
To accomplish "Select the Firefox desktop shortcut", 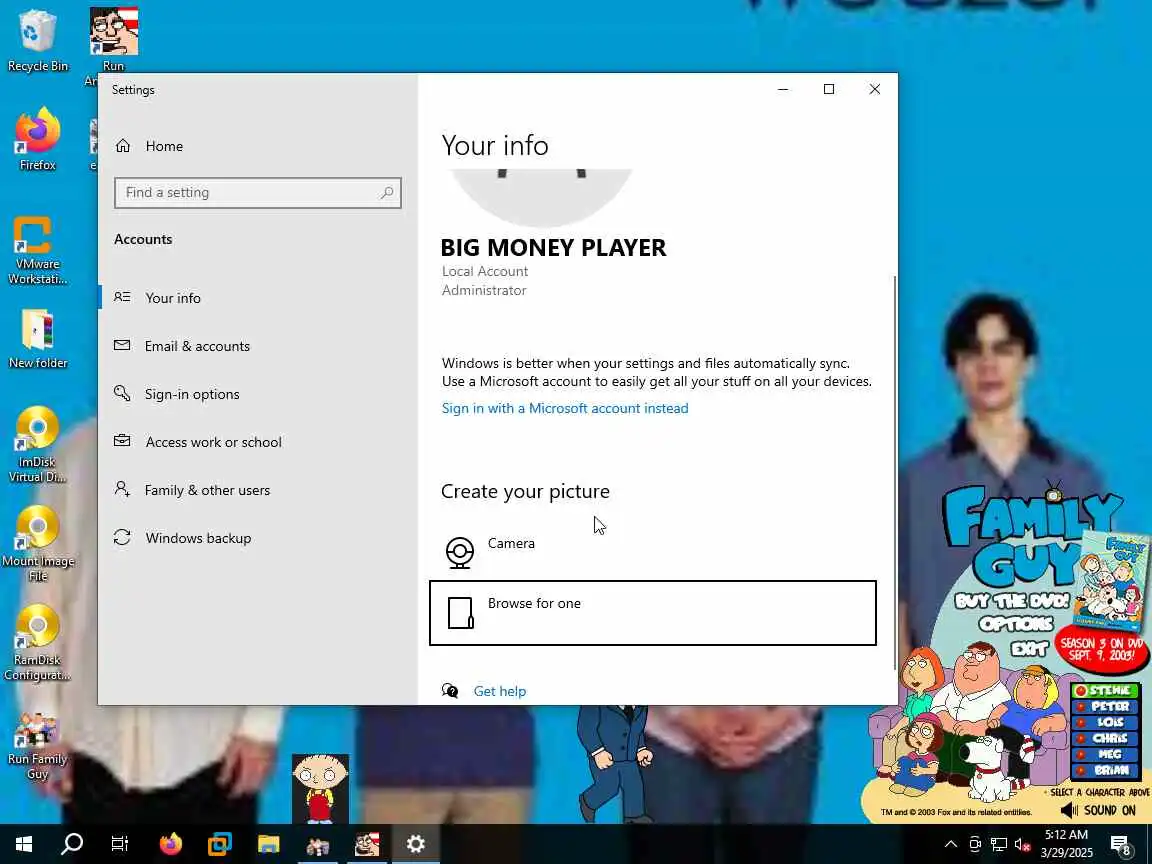I will click(37, 139).
